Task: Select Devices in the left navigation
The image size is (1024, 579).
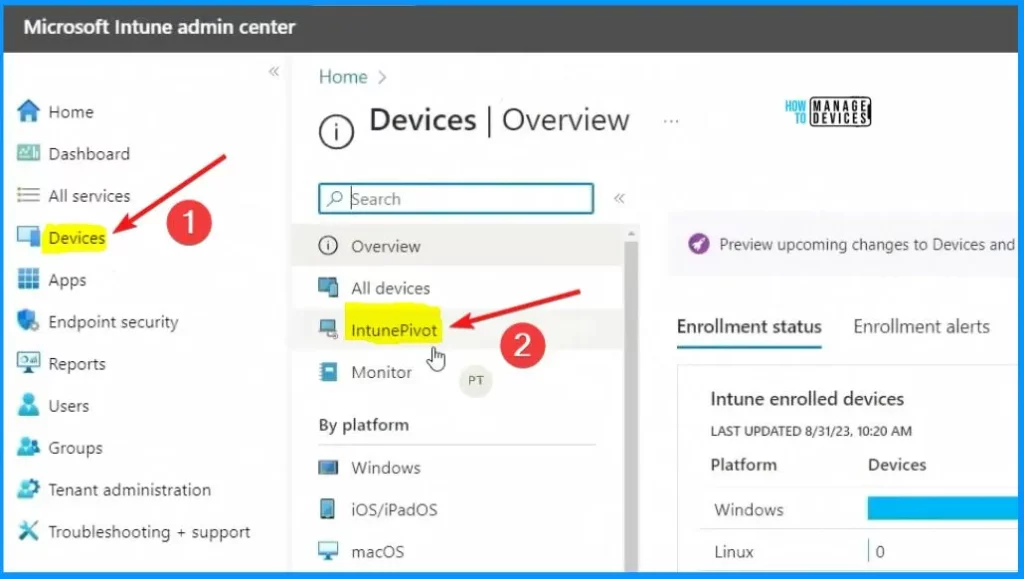Action: (76, 238)
